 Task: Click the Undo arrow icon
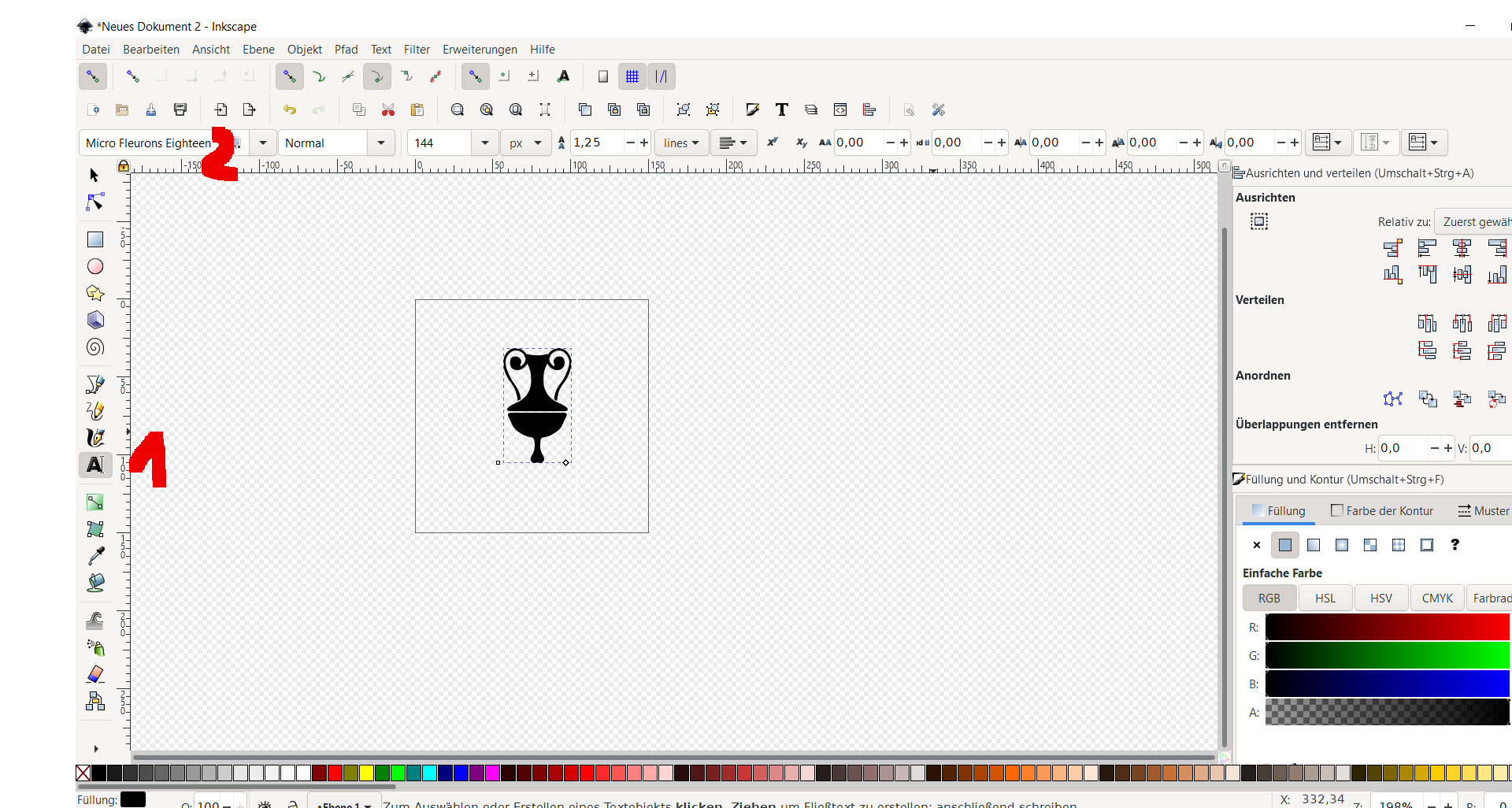point(290,109)
